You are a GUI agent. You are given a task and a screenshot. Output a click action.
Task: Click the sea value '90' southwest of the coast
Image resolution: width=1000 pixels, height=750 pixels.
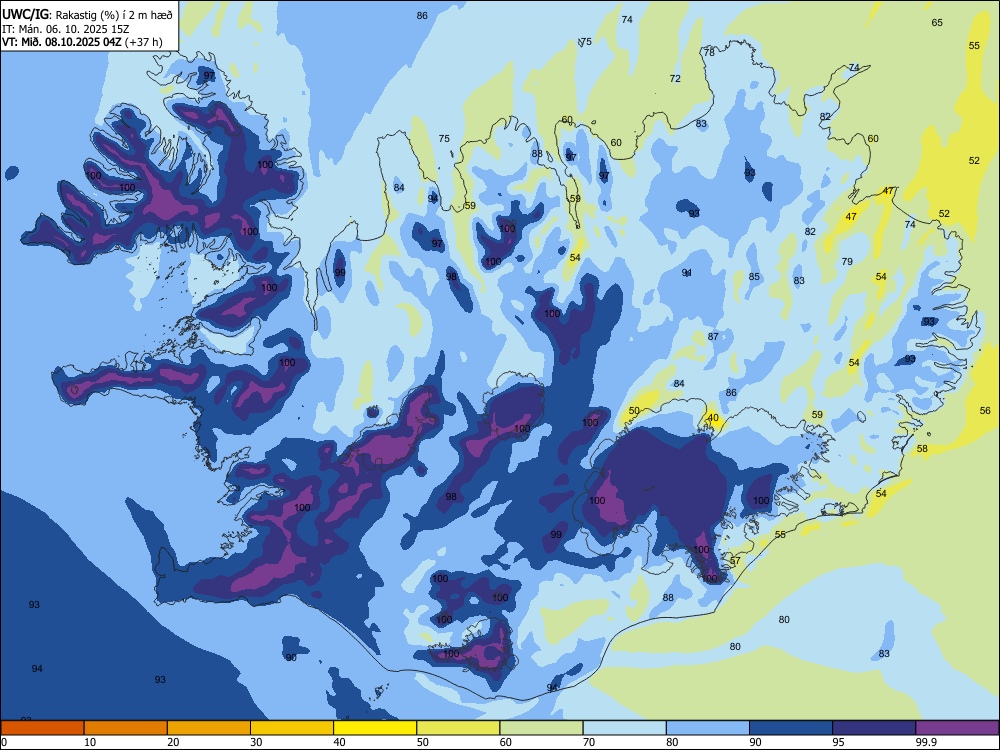291,658
